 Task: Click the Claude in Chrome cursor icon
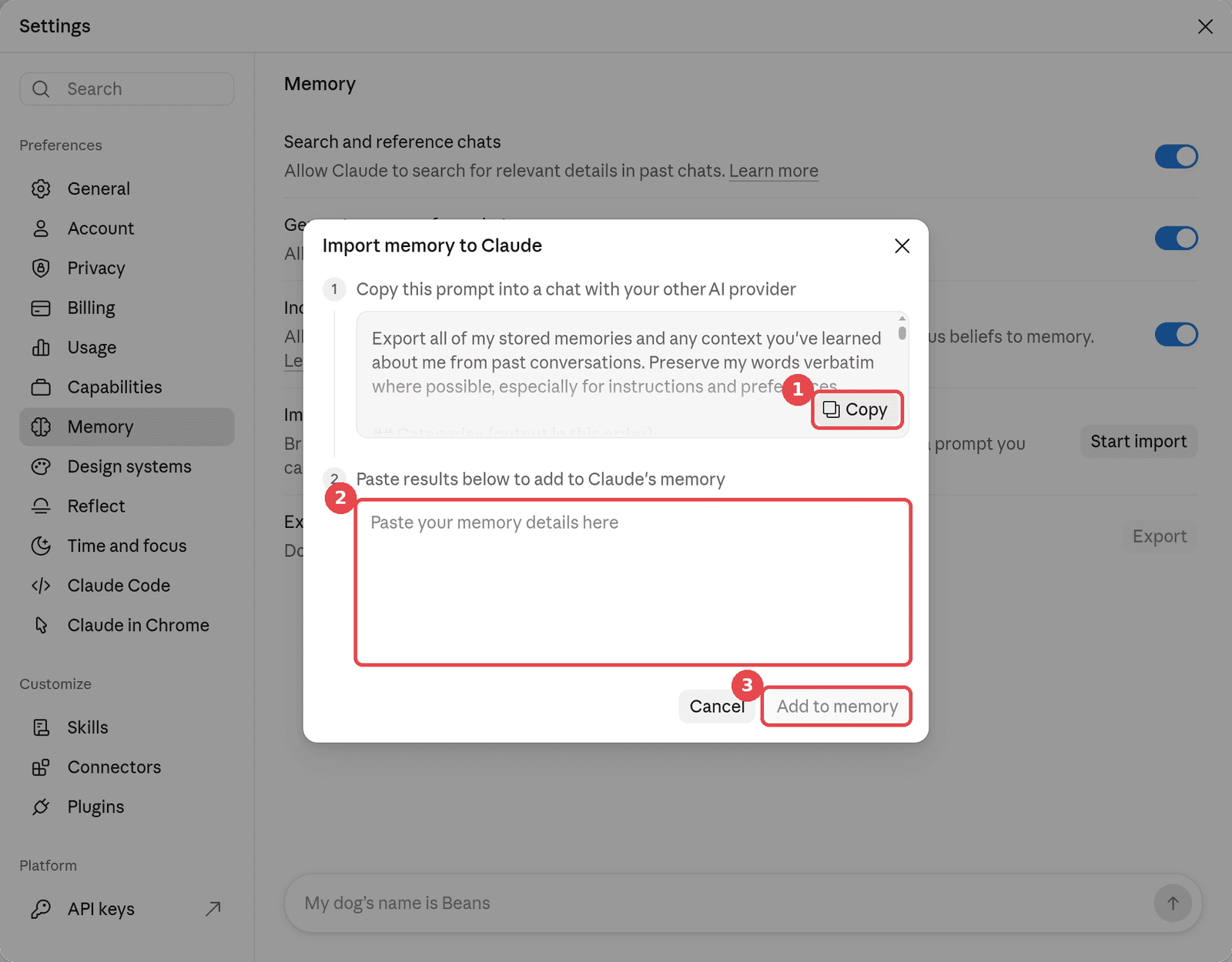pos(41,625)
